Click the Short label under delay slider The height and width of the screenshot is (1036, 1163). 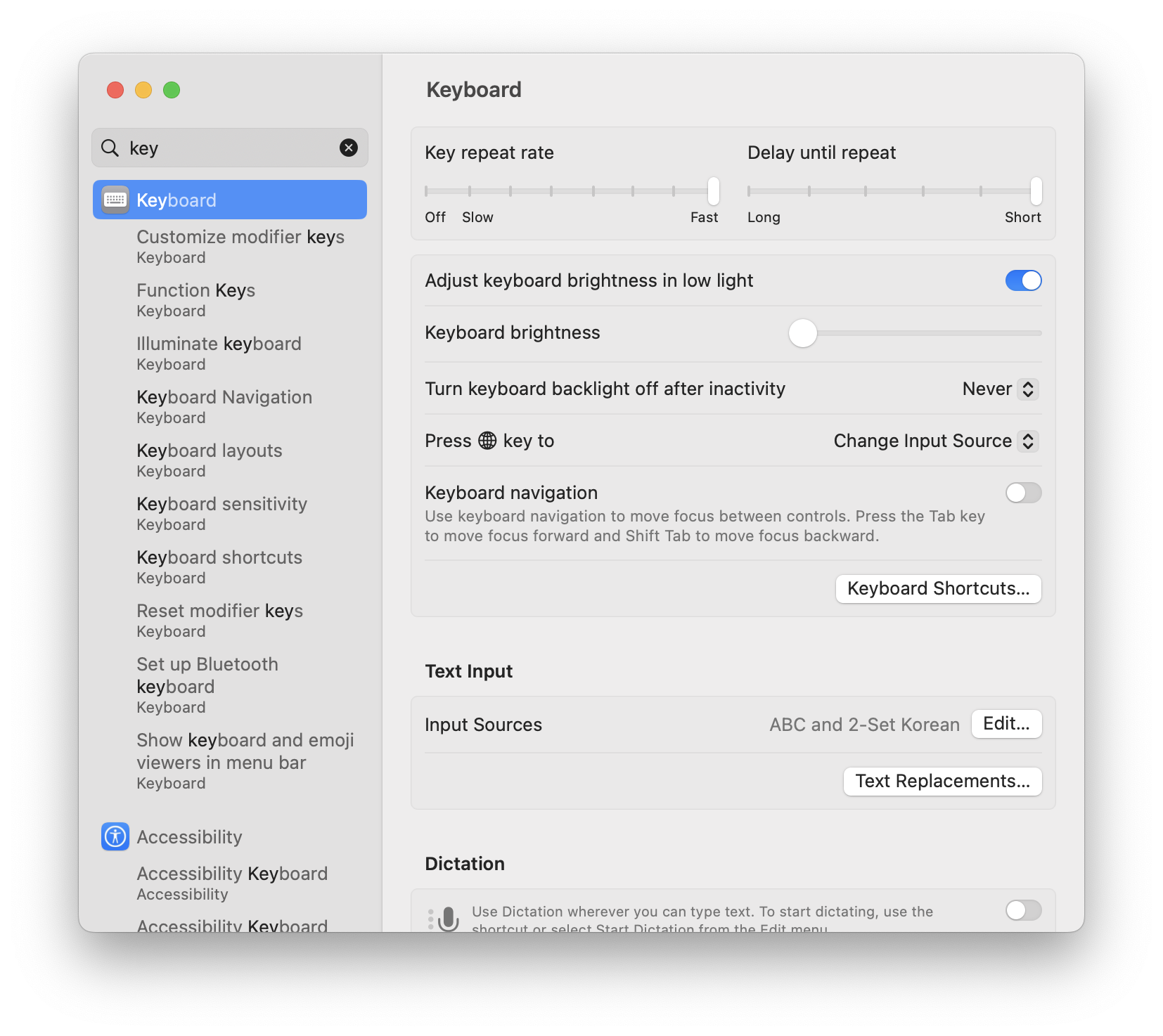(1022, 217)
